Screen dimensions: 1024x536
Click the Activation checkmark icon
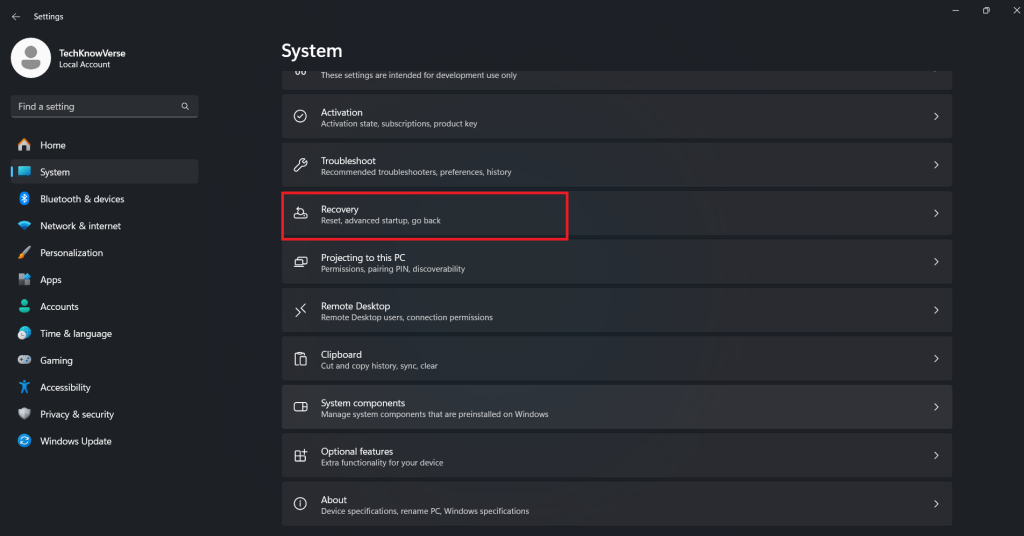pos(300,117)
